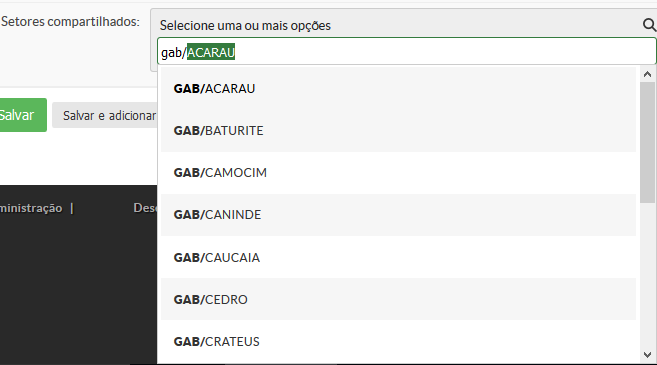Click the Salvar e adicionar button

pos(105,115)
